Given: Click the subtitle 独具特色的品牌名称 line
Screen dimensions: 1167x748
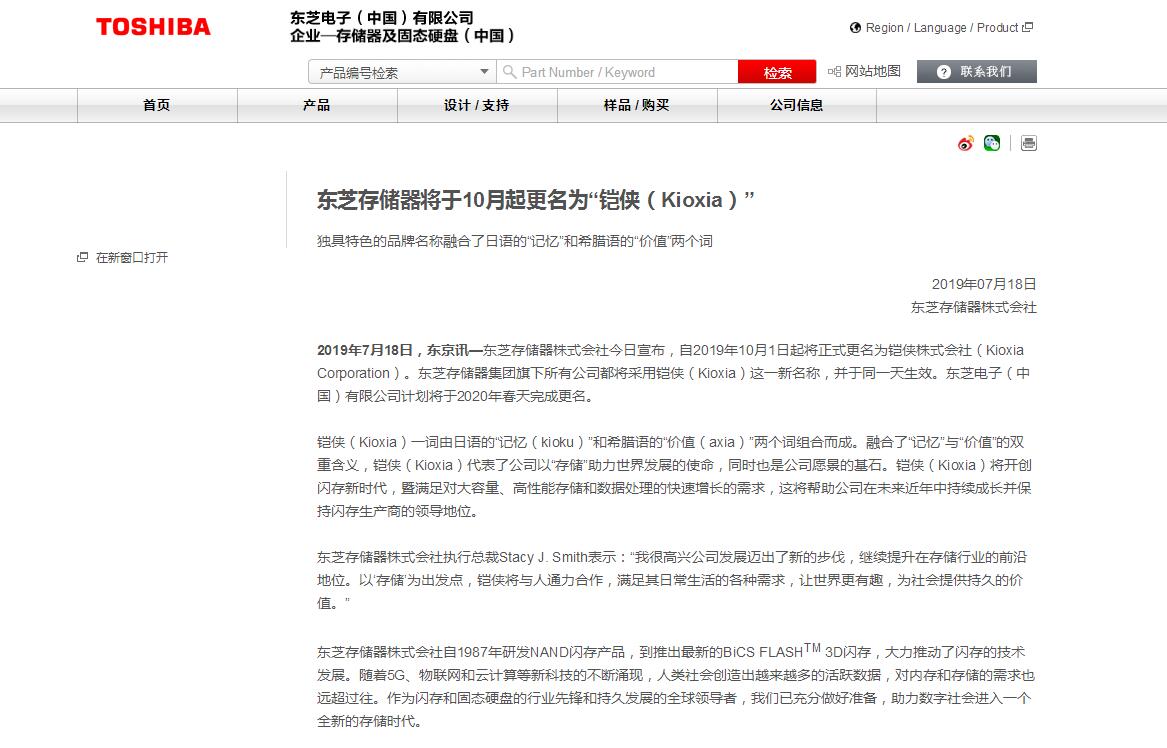Looking at the screenshot, I should [515, 241].
